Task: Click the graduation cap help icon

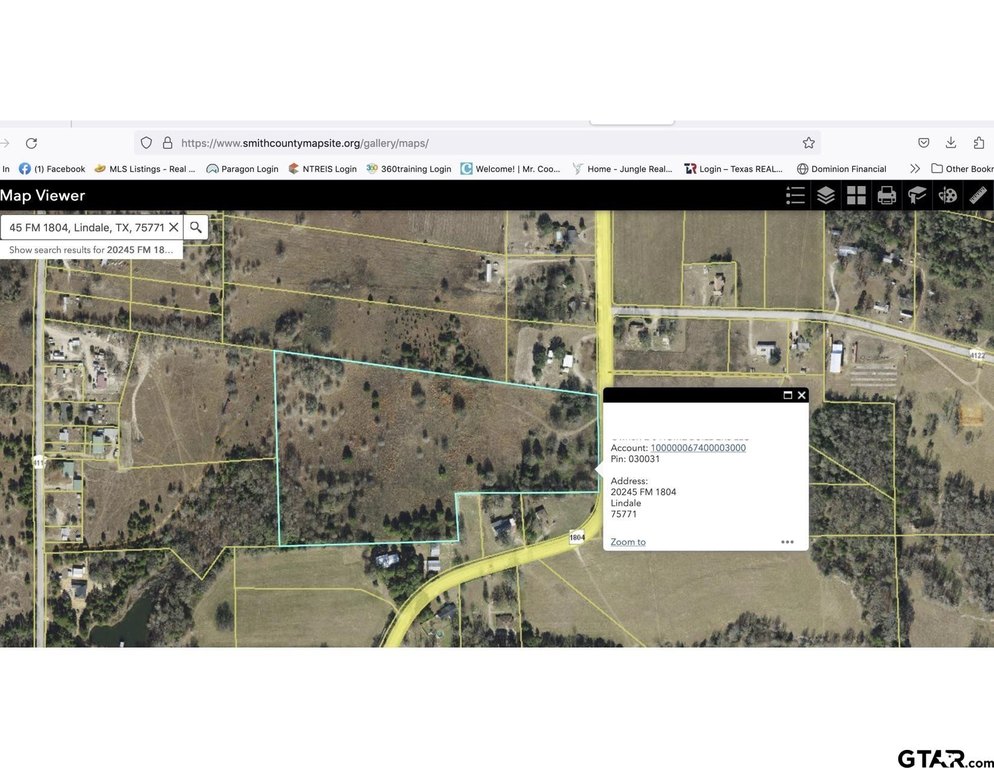Action: [x=917, y=195]
